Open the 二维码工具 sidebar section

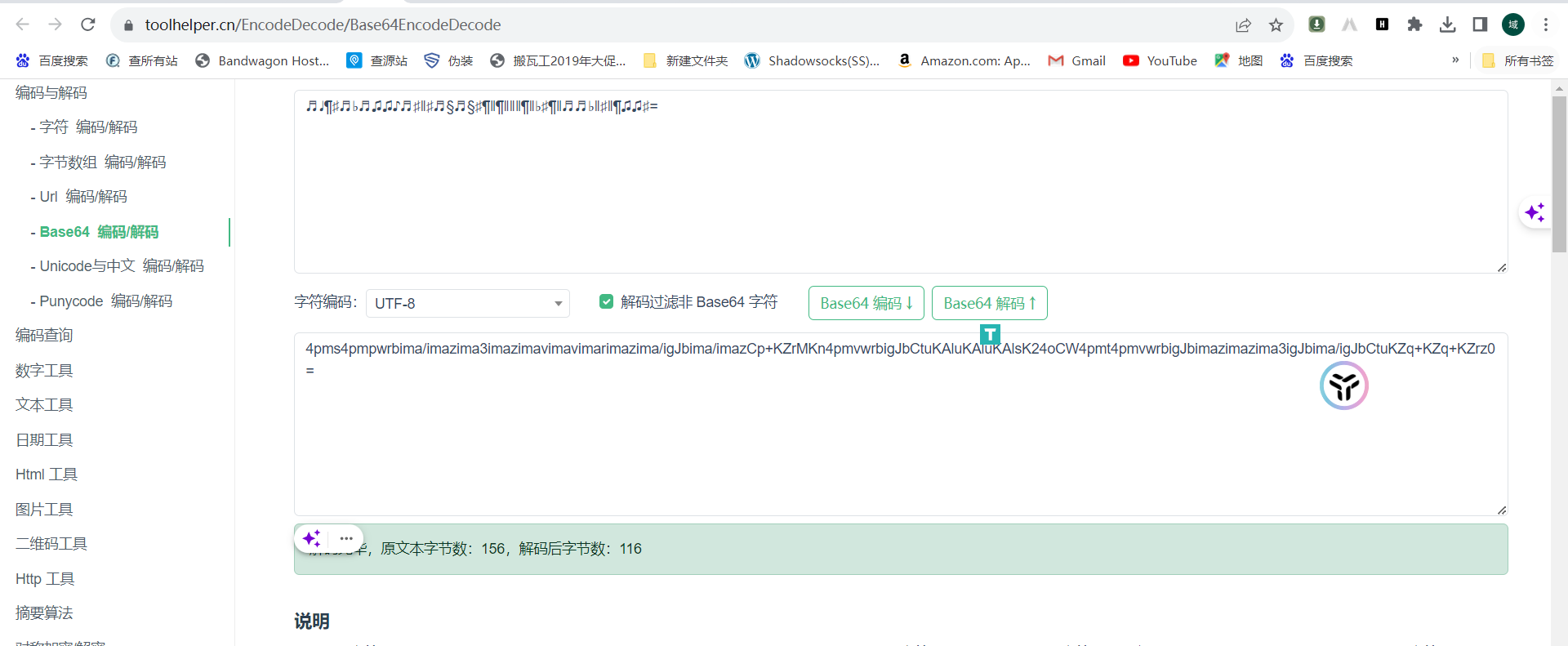pyautogui.click(x=51, y=543)
